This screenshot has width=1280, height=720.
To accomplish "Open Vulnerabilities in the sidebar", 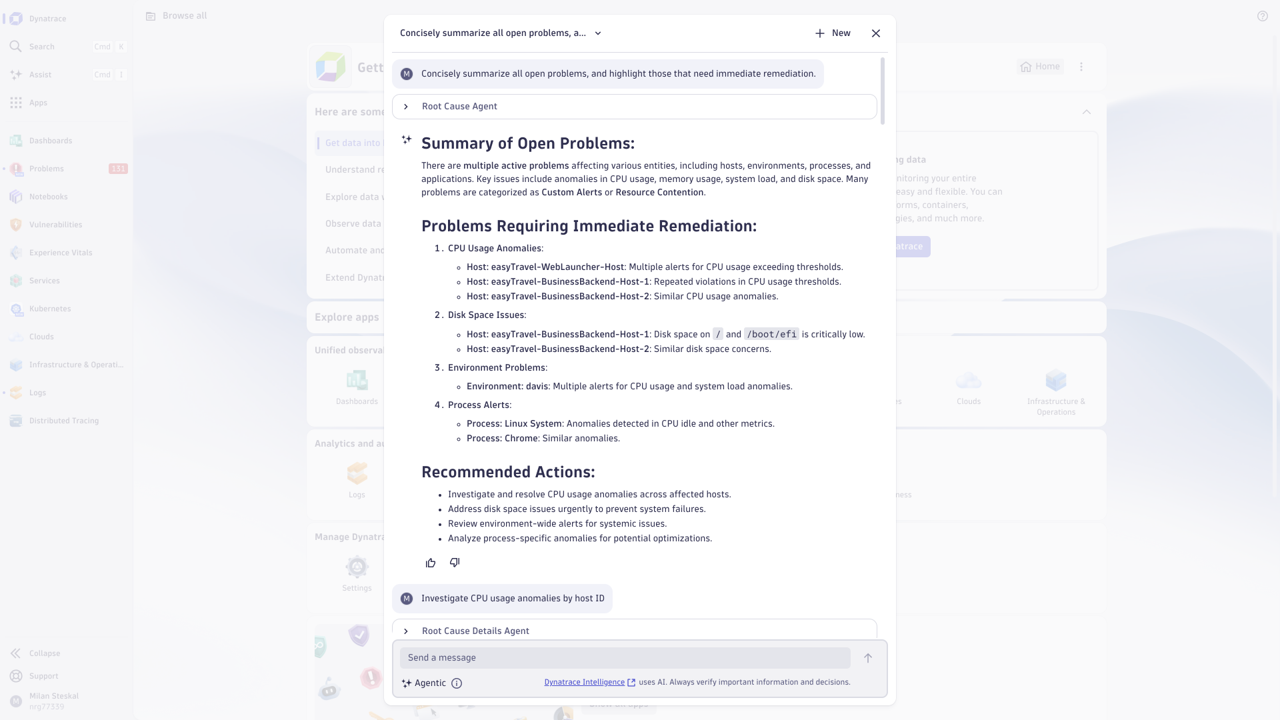I will pos(55,225).
